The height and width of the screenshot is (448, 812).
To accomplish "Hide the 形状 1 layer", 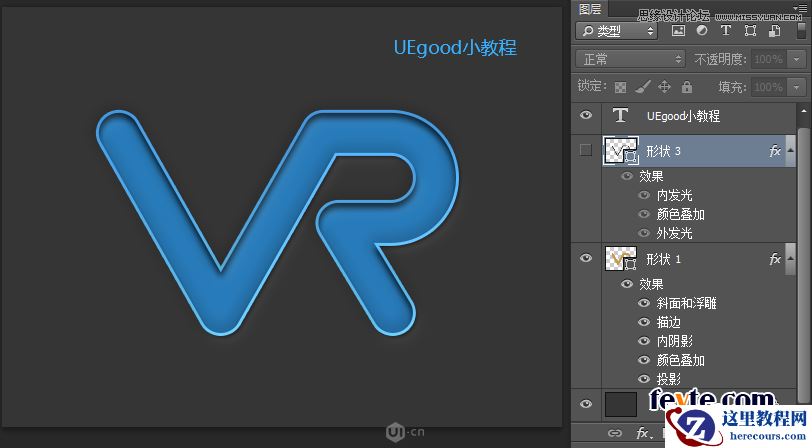I will click(586, 258).
